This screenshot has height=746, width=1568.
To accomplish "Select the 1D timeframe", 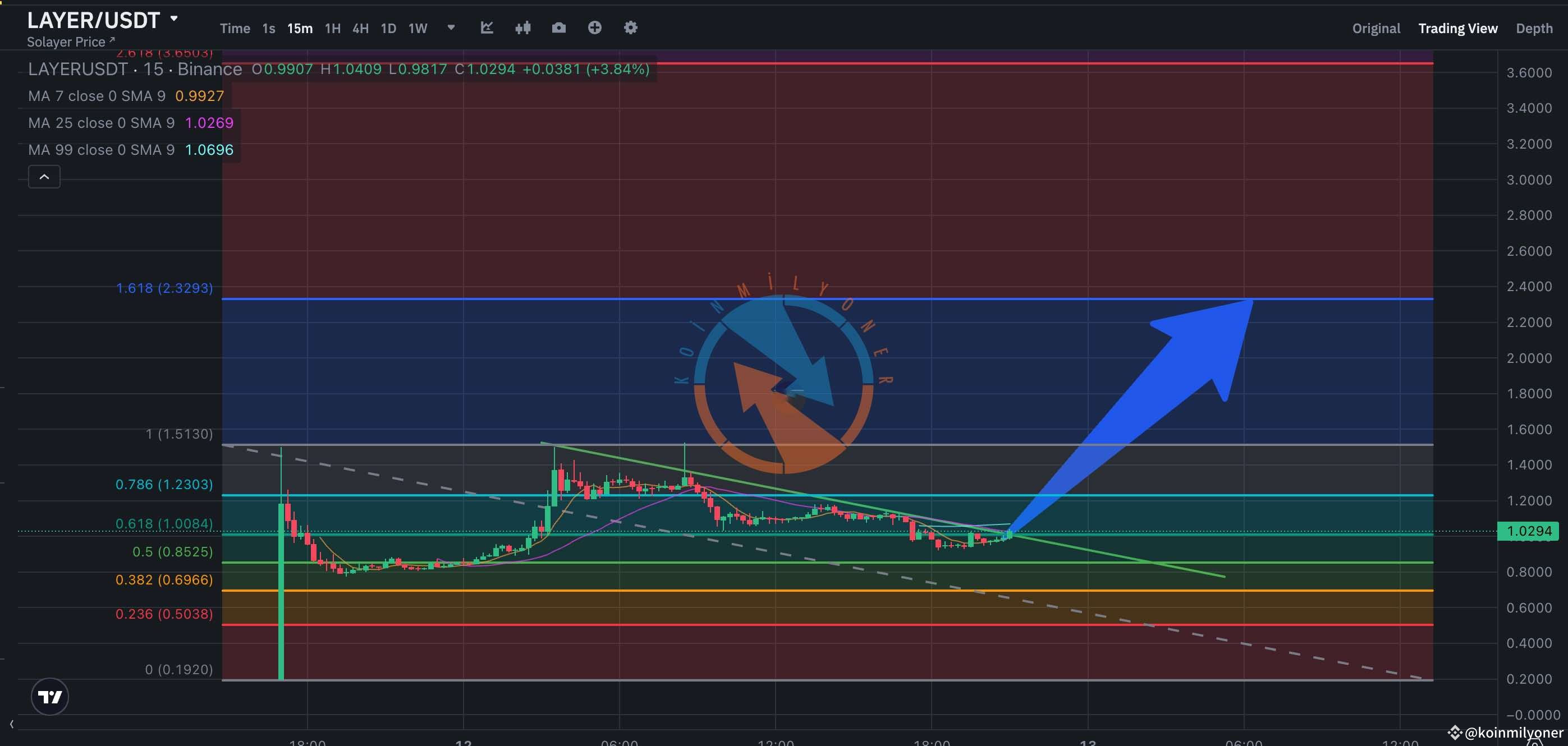I will coord(388,28).
